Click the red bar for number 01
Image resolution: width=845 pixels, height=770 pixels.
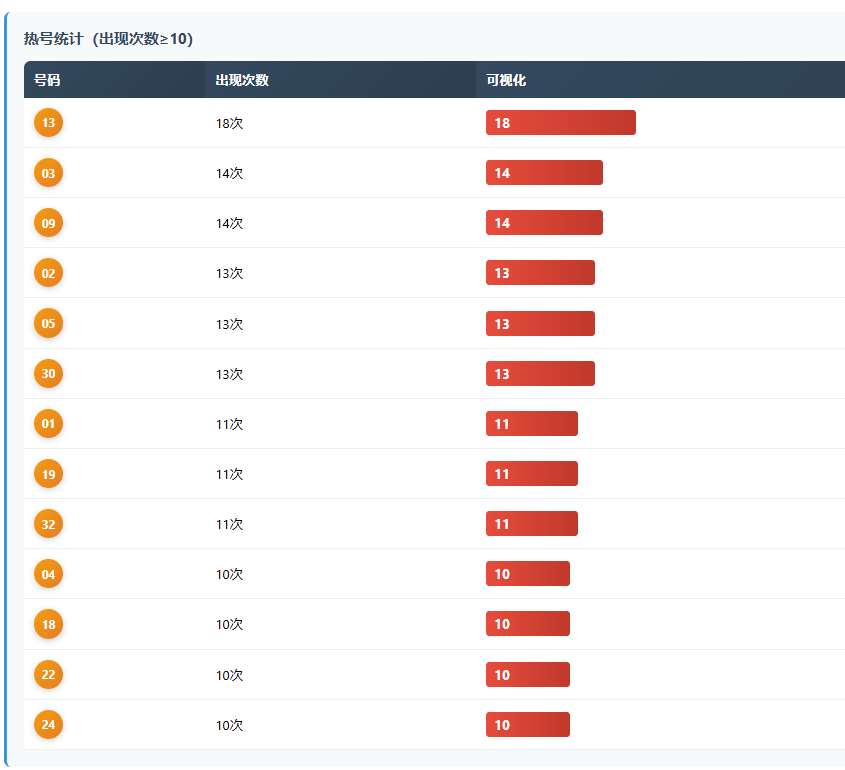click(531, 424)
